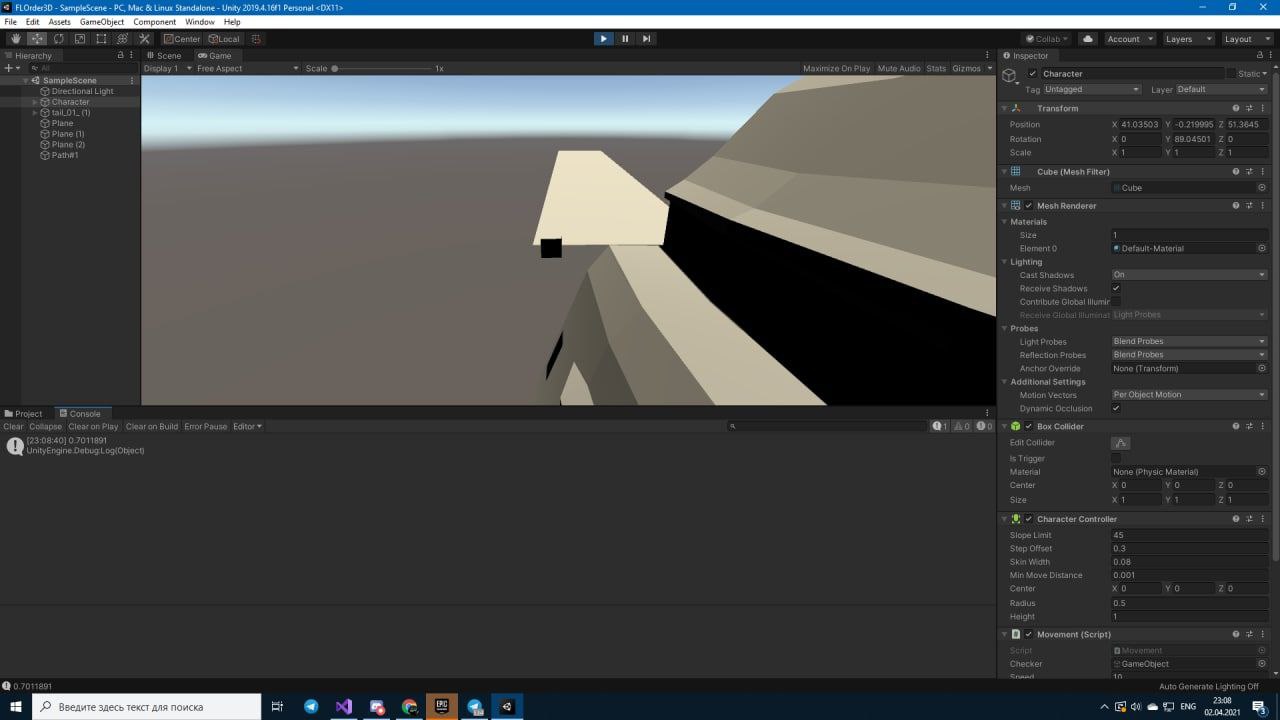Viewport: 1280px width, 720px height.
Task: Open the Cast Shadows dropdown
Action: tap(1189, 275)
